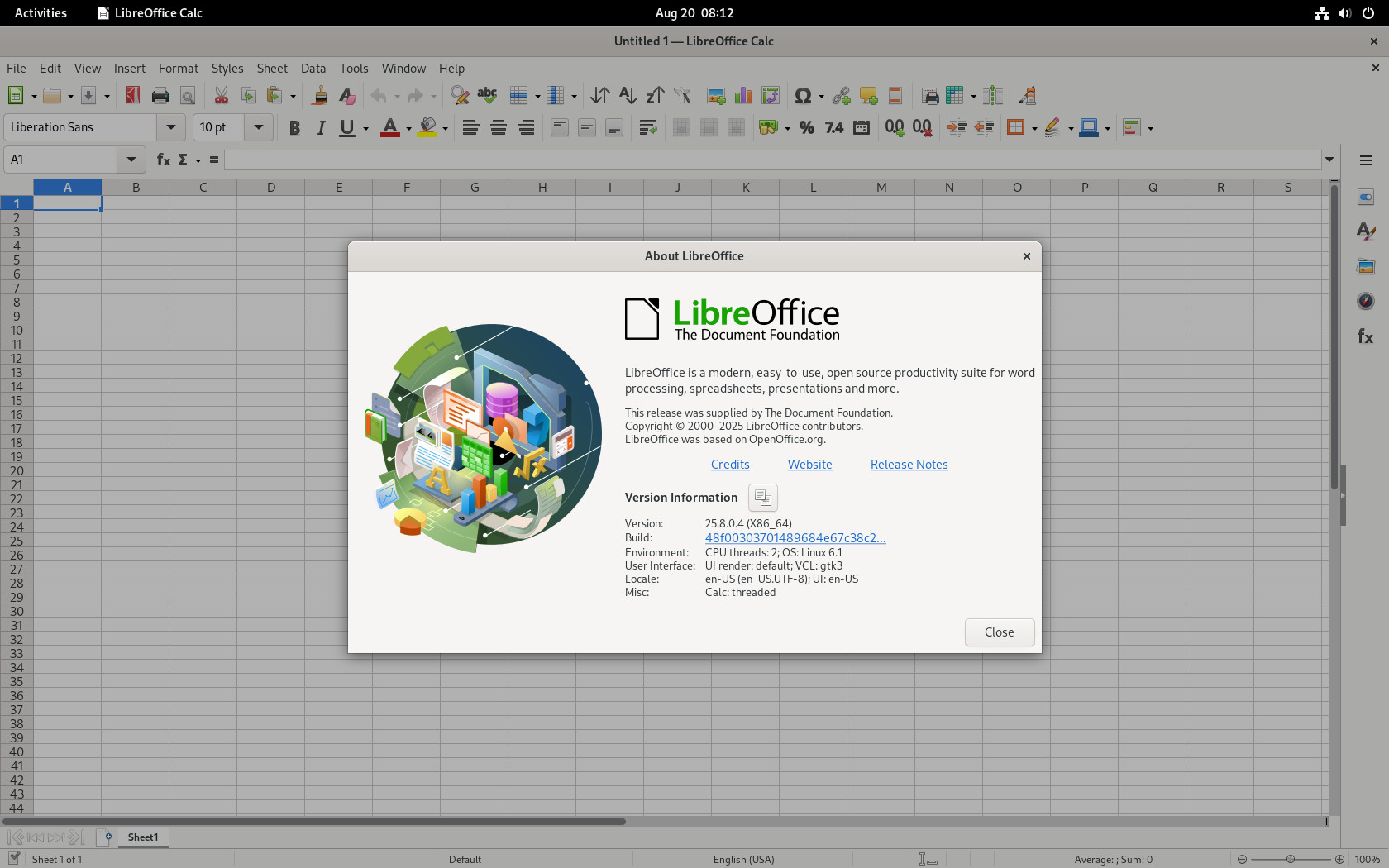Open build hash 48f00303701489684e67c38c2 link
Image resolution: width=1389 pixels, height=868 pixels.
tap(795, 538)
